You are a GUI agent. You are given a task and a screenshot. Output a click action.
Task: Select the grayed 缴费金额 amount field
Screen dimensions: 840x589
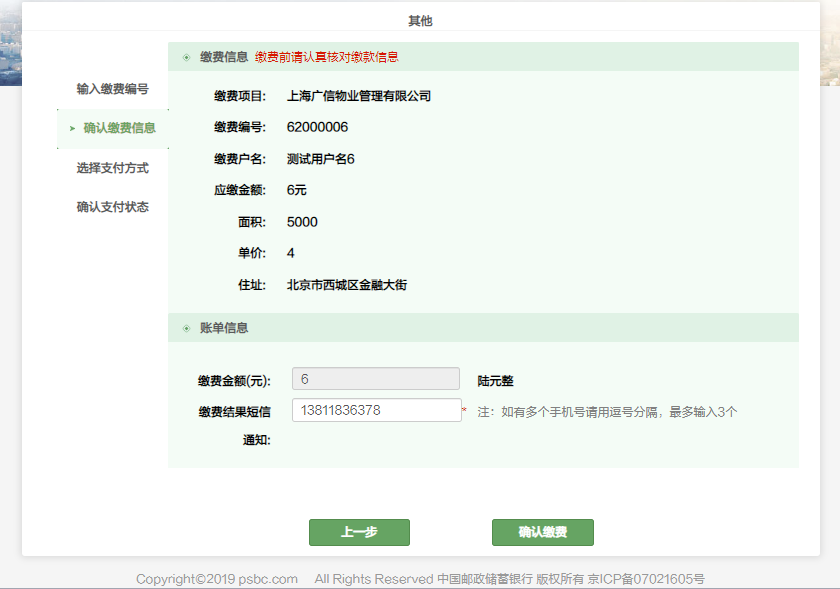(375, 378)
